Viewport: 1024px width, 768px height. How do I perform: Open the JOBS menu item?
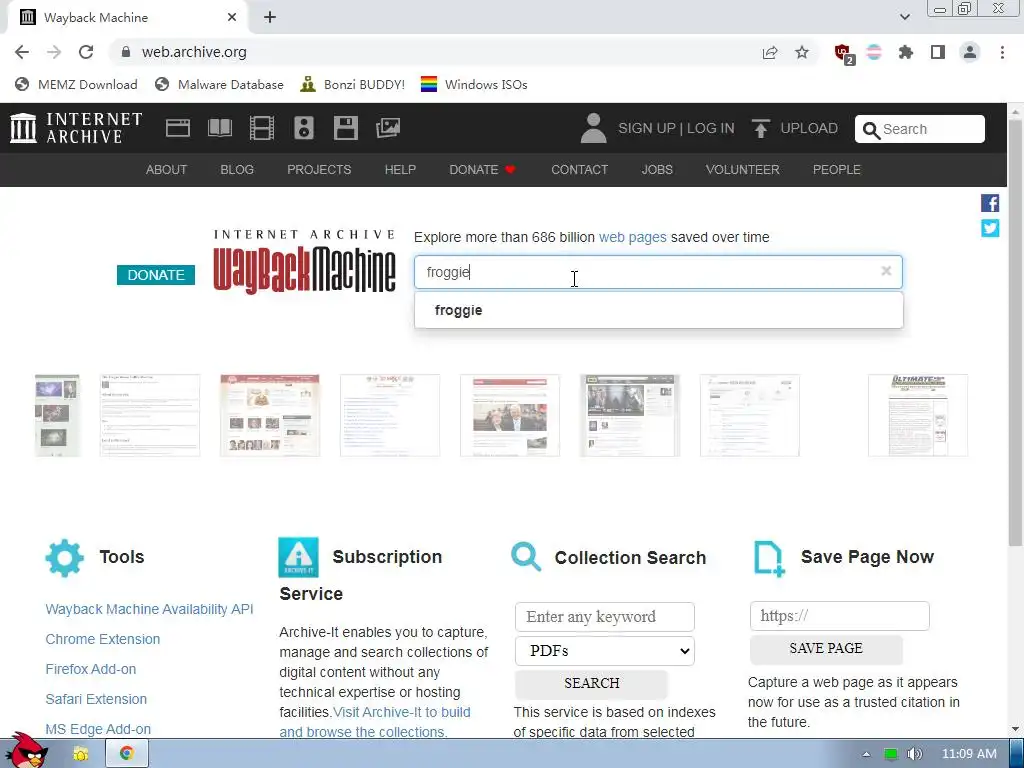tap(657, 170)
